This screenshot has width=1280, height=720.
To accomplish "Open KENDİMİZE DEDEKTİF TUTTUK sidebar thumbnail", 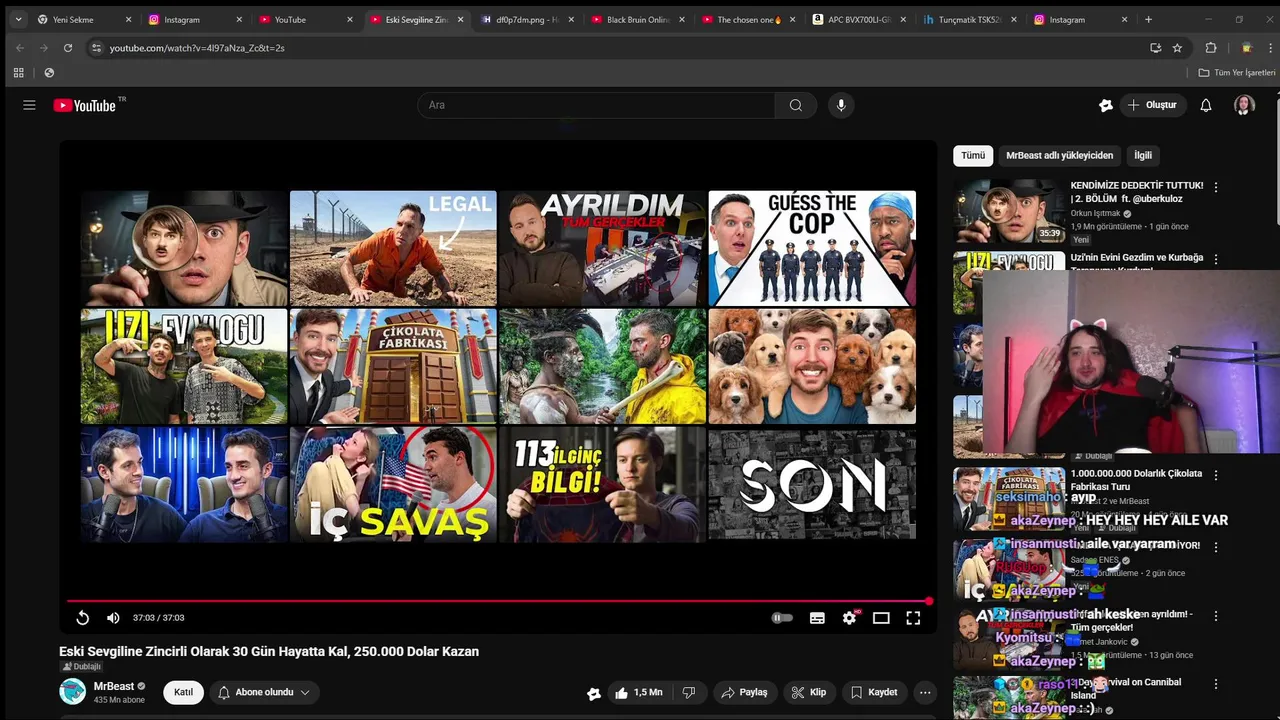I will pos(1009,211).
